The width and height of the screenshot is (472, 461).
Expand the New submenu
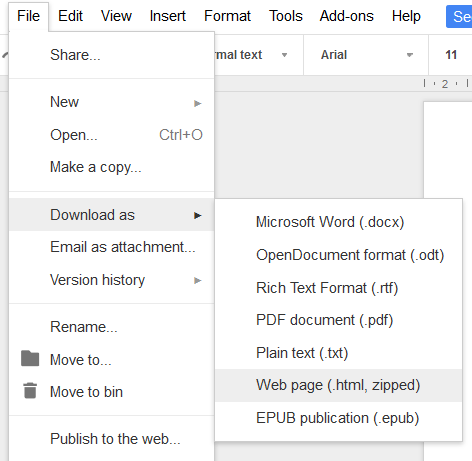pos(111,102)
